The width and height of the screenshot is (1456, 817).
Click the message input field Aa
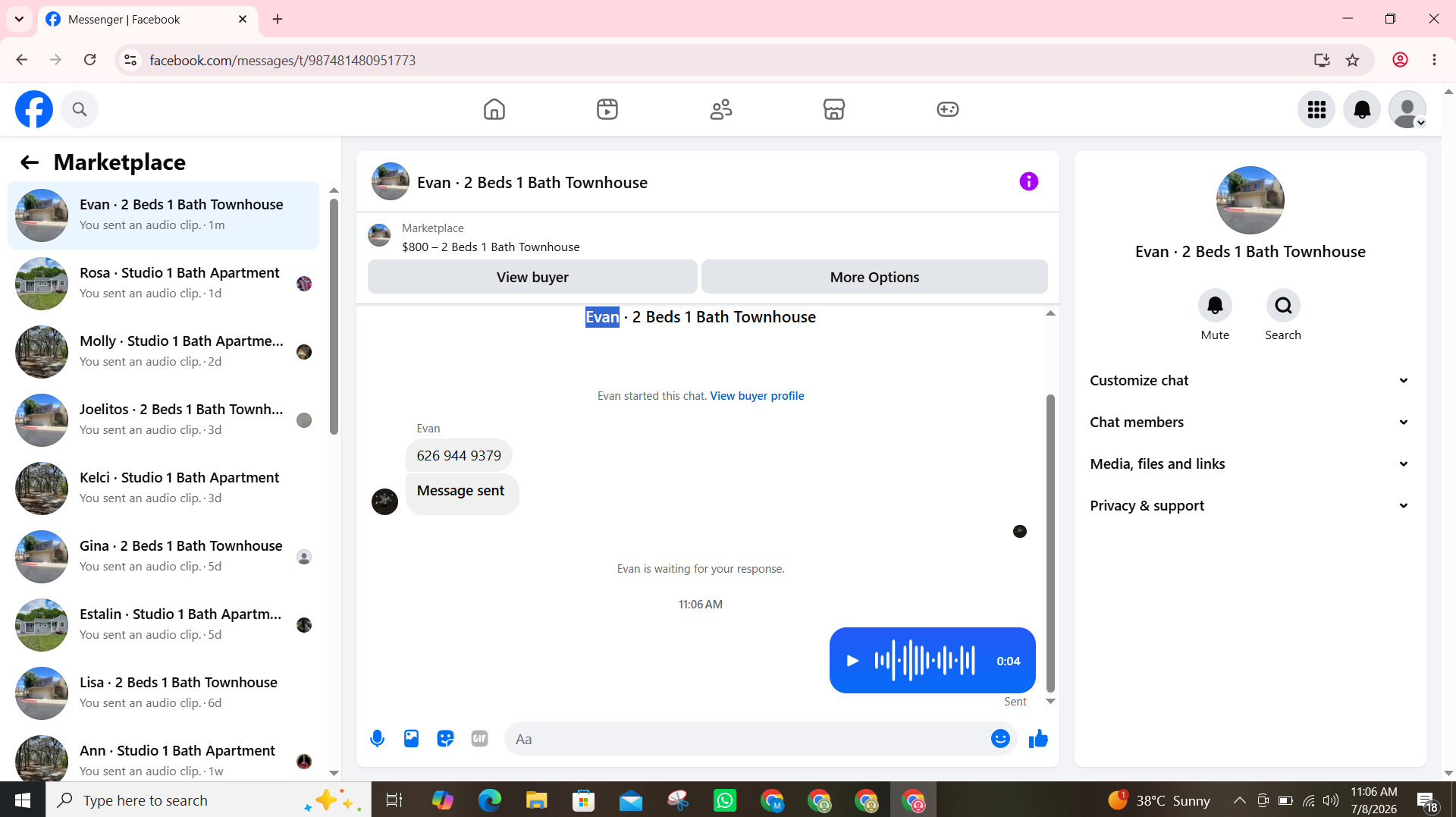coord(747,739)
